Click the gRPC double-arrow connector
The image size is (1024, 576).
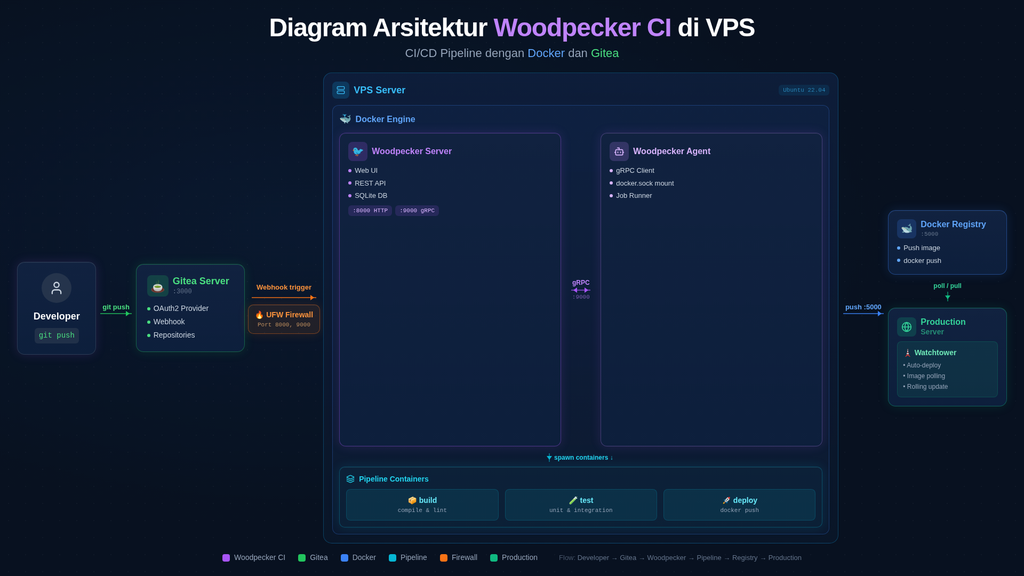click(x=581, y=290)
